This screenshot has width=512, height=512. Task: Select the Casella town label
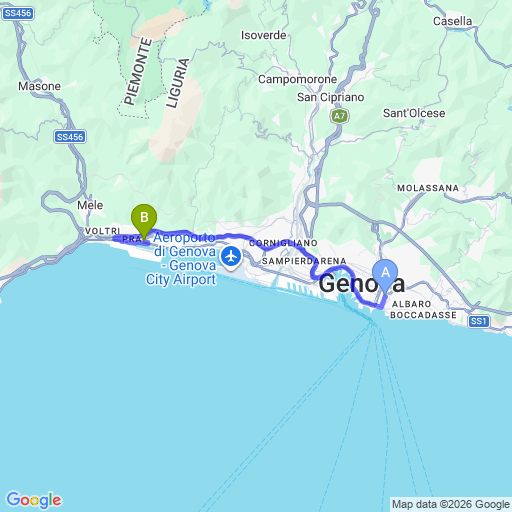point(452,21)
